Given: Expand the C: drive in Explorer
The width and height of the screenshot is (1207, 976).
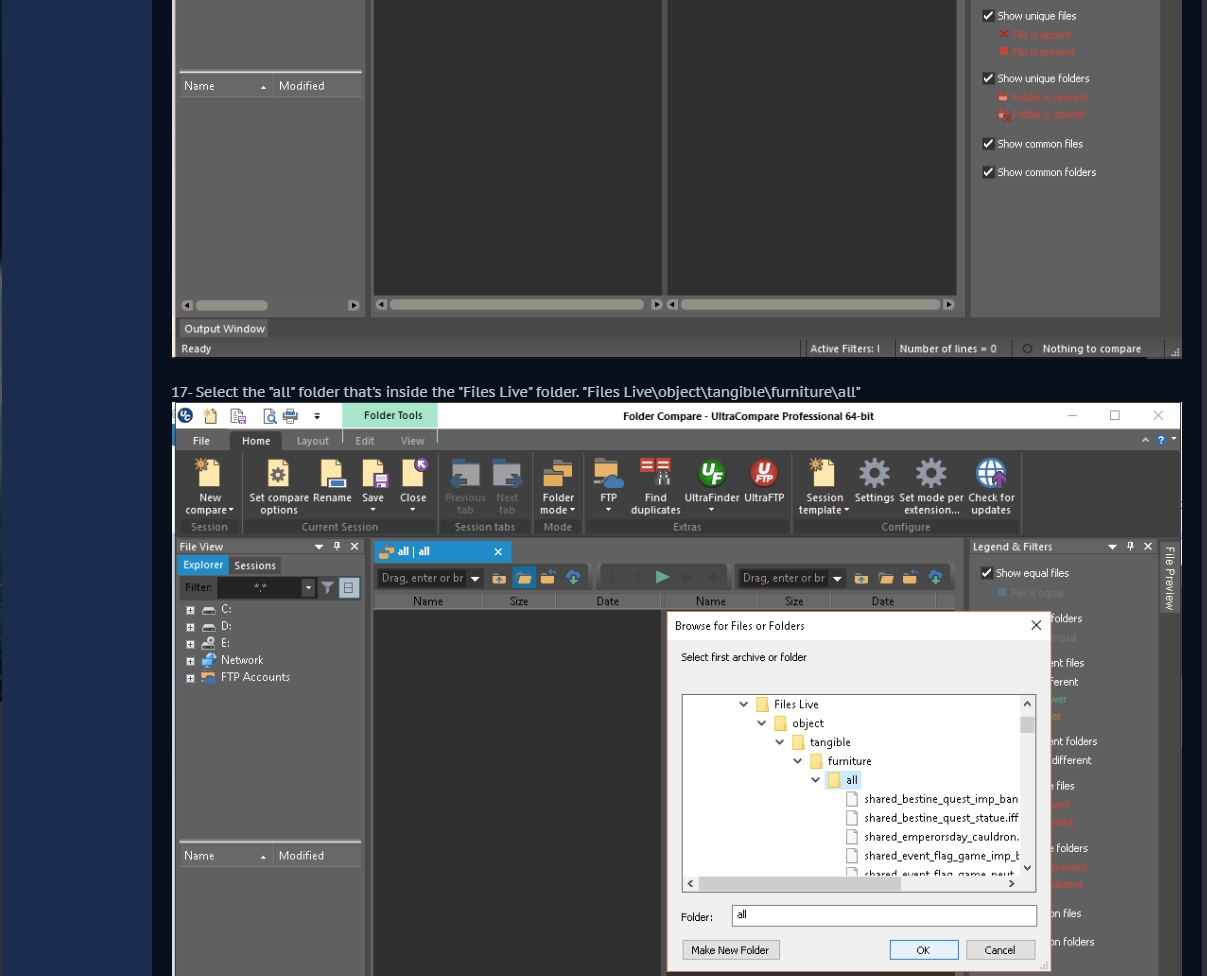Looking at the screenshot, I should (x=190, y=610).
